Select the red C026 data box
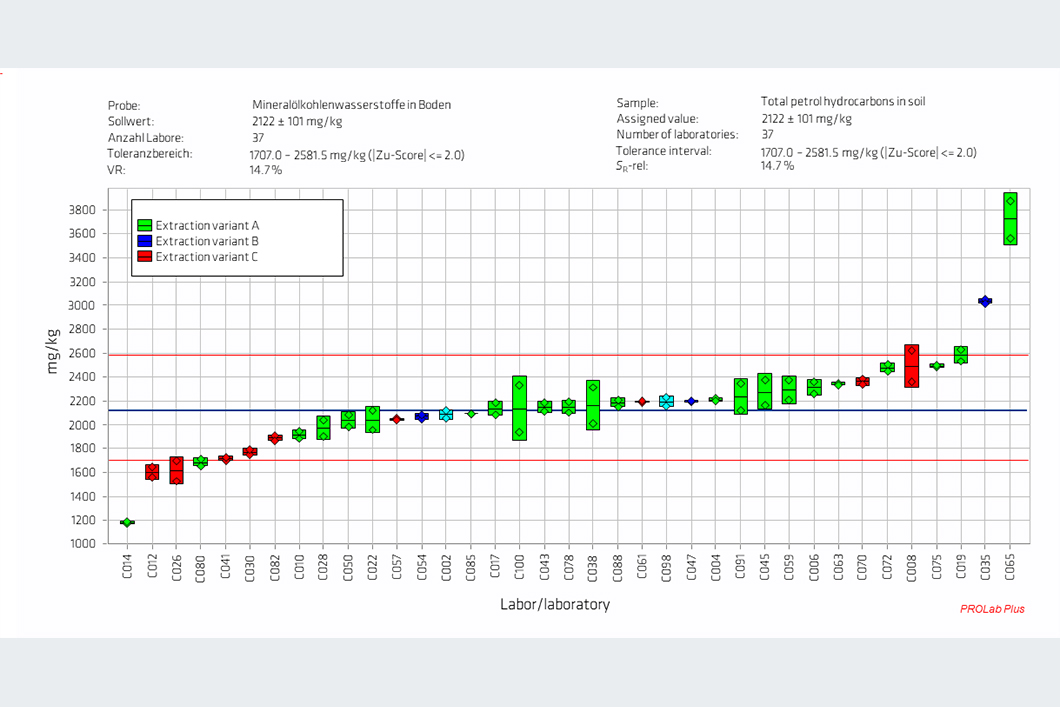The height and width of the screenshot is (707, 1060). 176,470
